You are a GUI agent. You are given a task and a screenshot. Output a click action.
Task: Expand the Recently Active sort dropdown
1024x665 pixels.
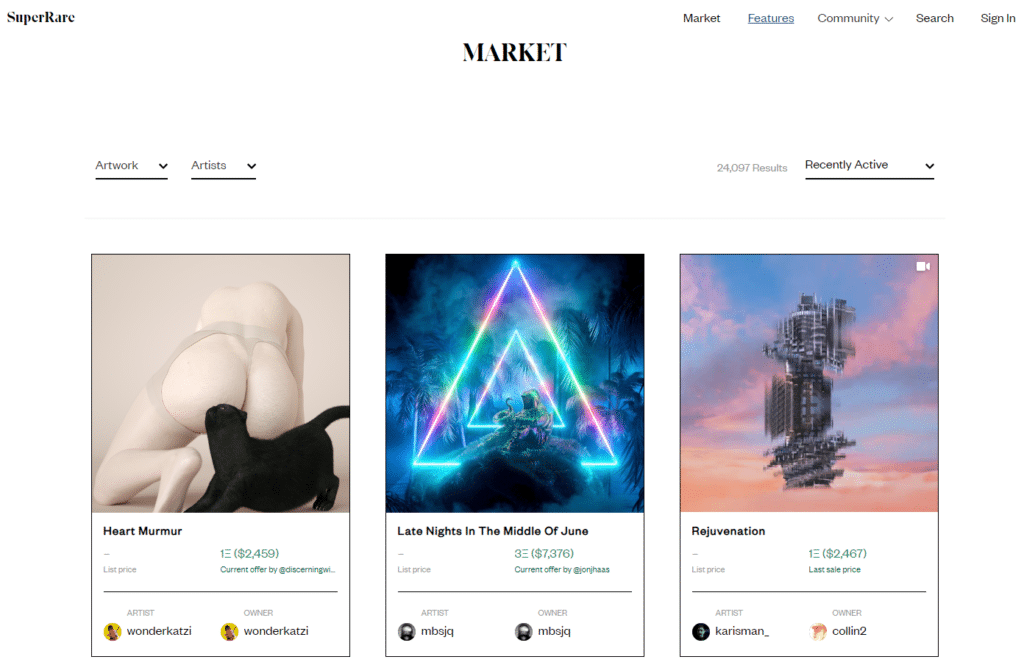coord(869,166)
